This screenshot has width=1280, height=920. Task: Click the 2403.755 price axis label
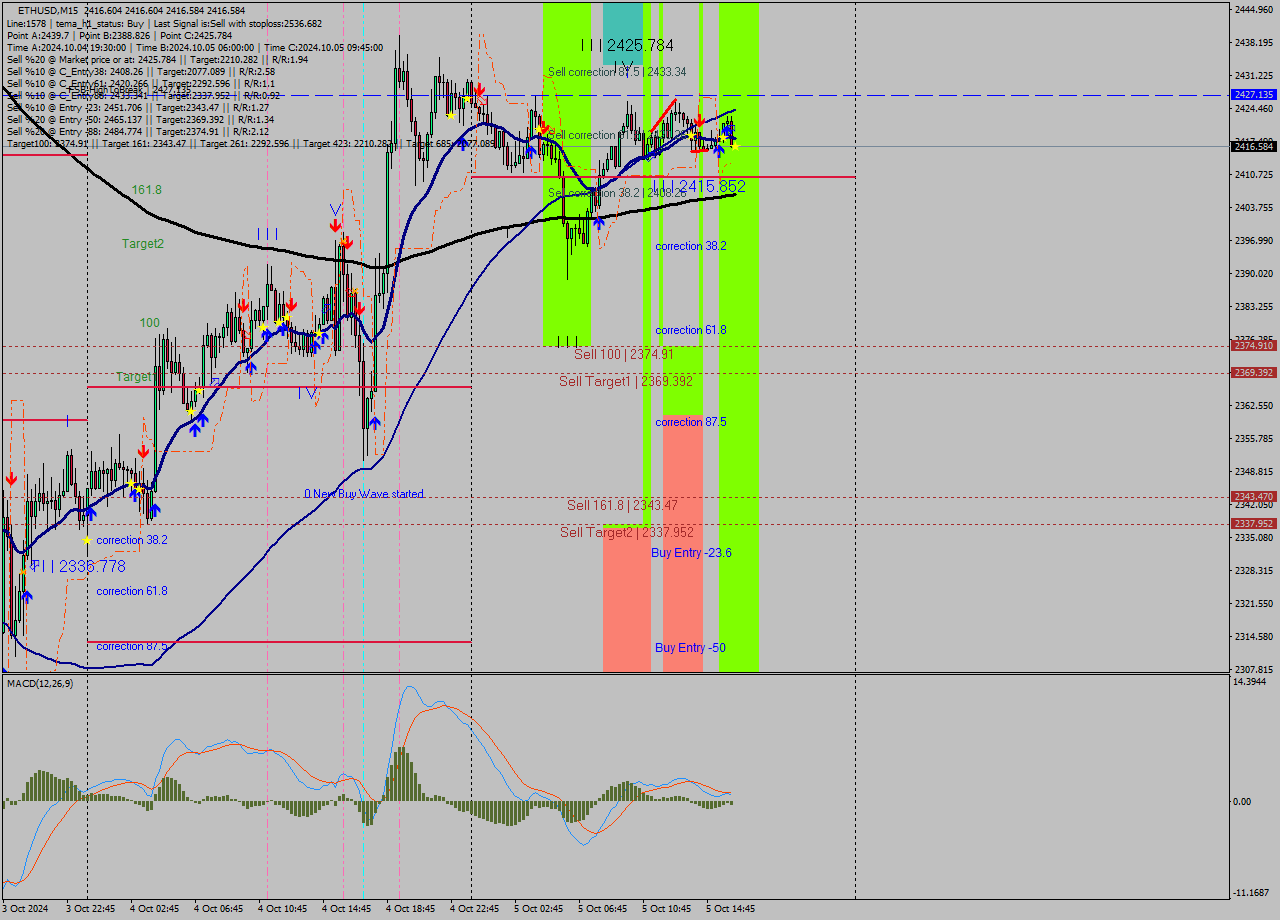coord(1254,207)
